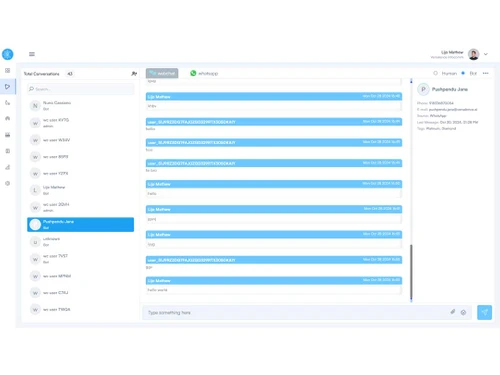500x375 pixels.
Task: Click the conversation search field
Action: pyautogui.click(x=81, y=89)
